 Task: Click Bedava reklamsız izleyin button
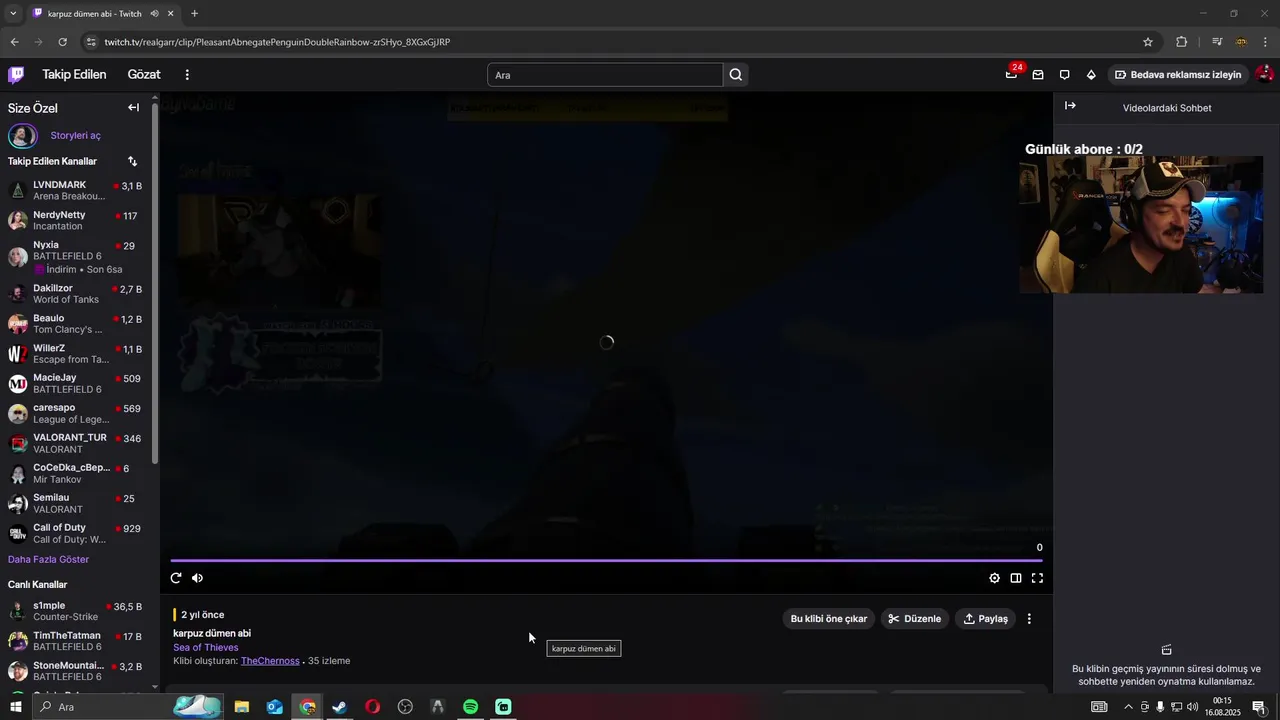[1178, 75]
